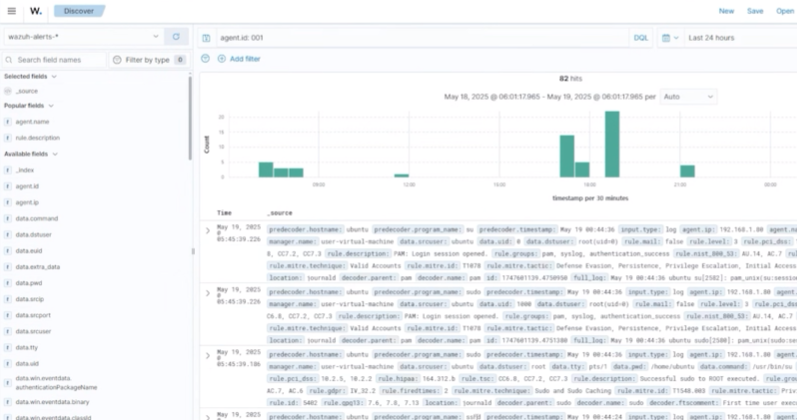Open the calendar quick date menu
This screenshot has width=797, height=420.
tap(670, 38)
